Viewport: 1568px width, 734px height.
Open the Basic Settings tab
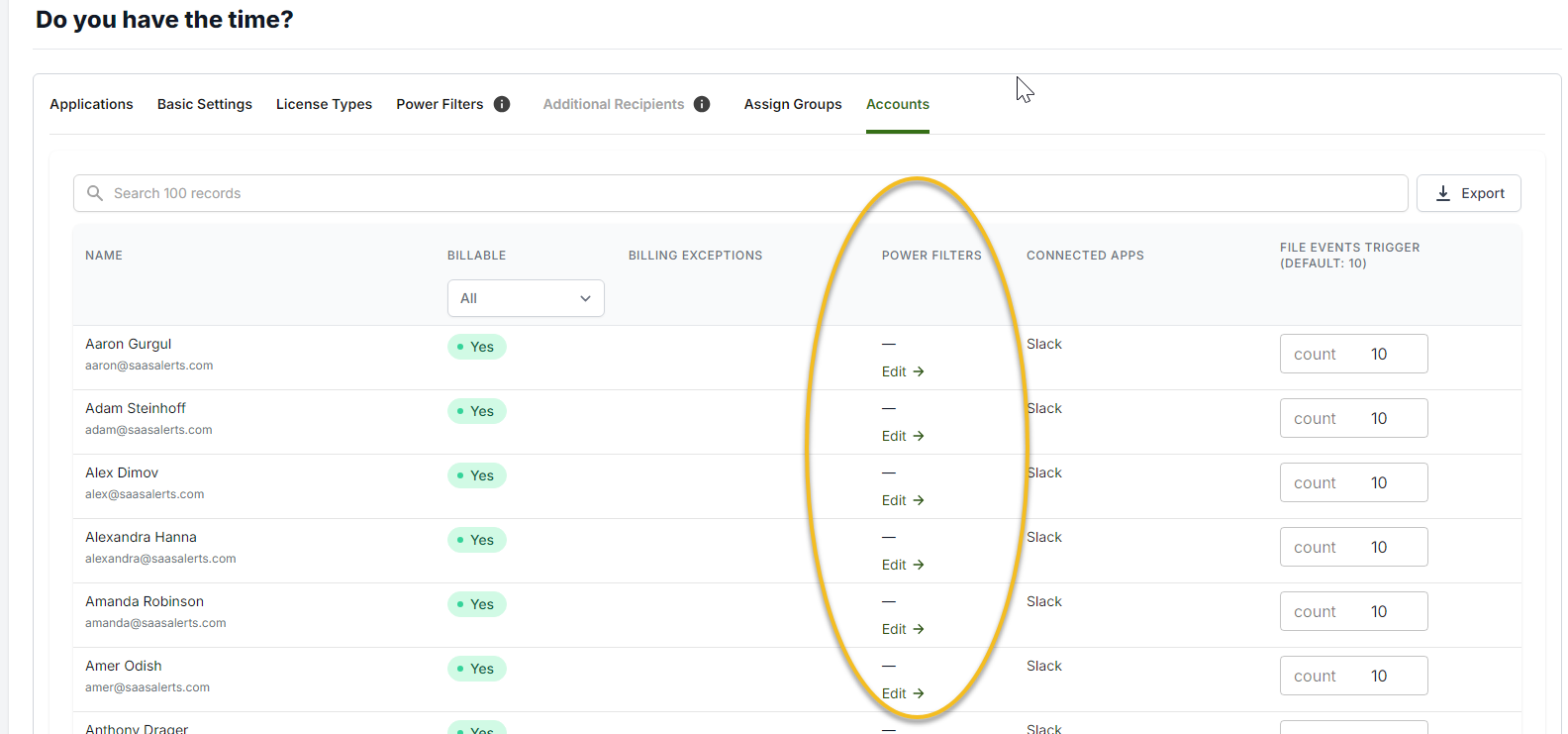(205, 104)
